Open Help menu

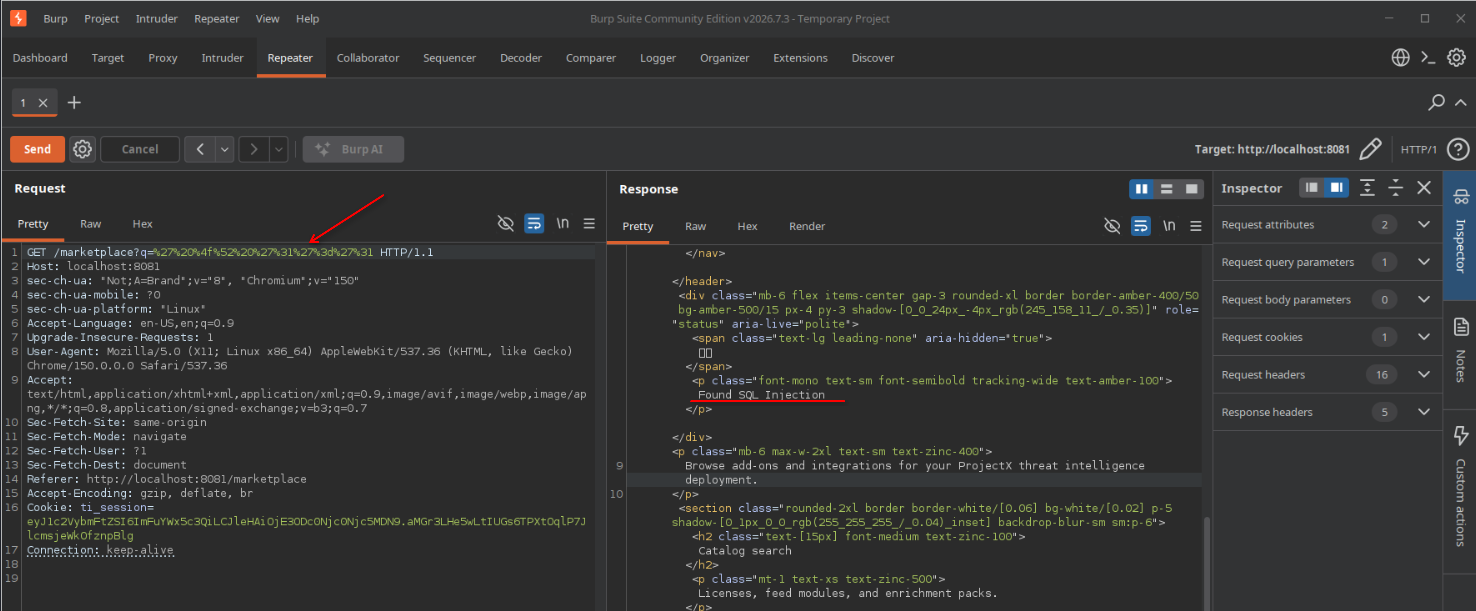pyautogui.click(x=308, y=18)
